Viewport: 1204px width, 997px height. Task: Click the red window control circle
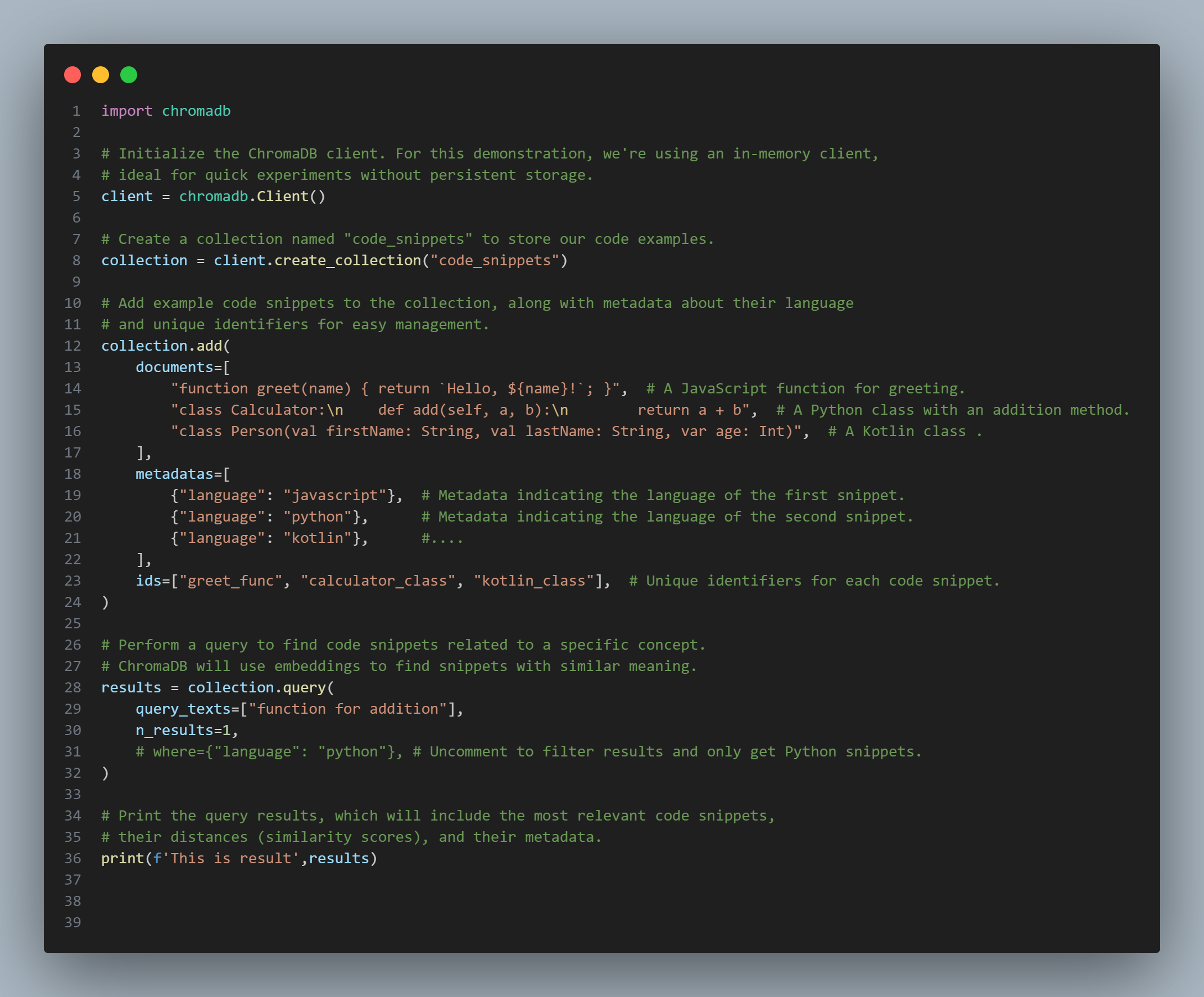[73, 75]
